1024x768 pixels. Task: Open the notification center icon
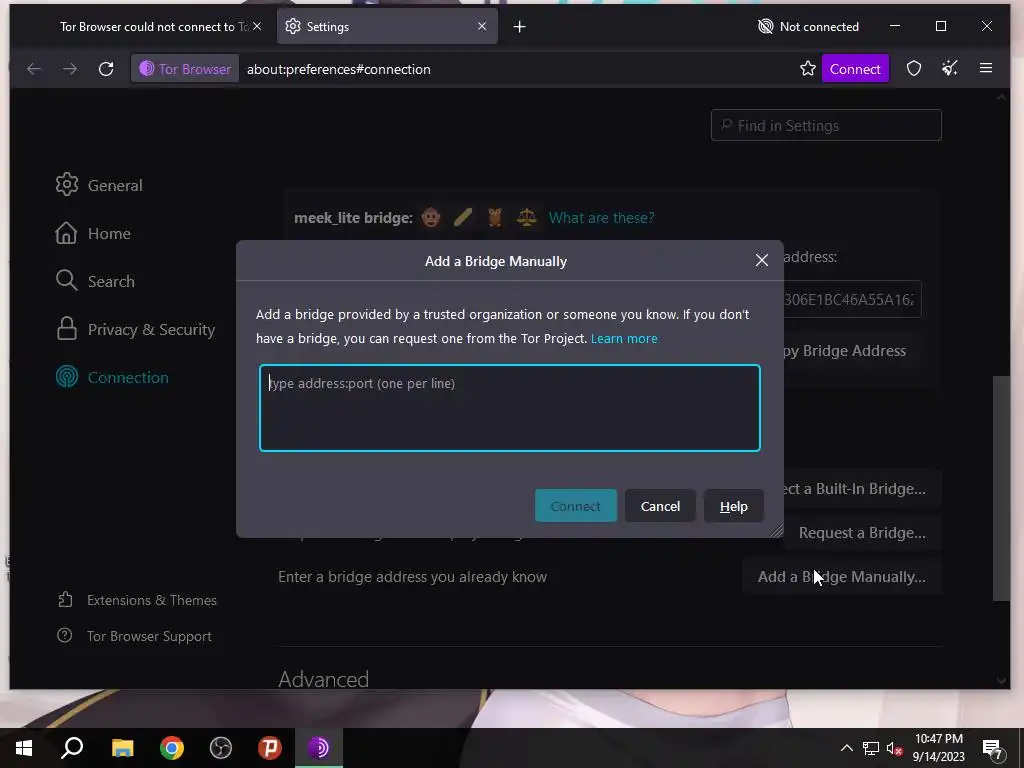pos(993,750)
